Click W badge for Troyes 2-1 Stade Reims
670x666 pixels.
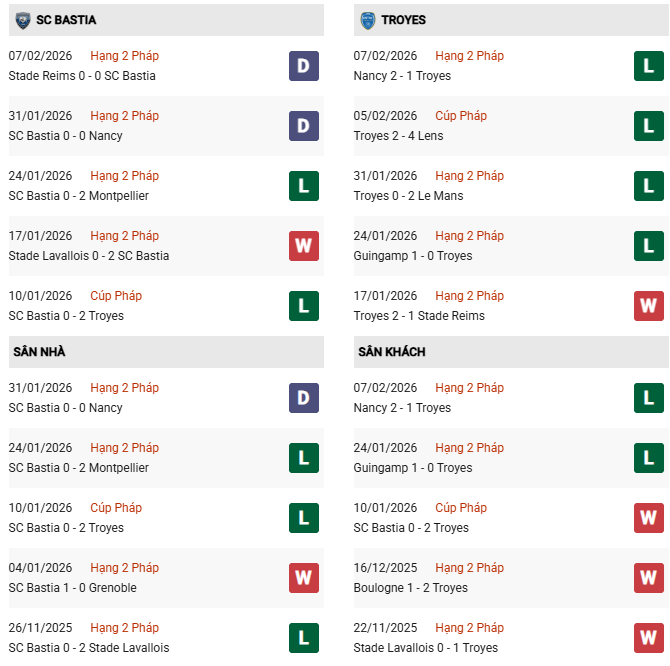click(648, 306)
